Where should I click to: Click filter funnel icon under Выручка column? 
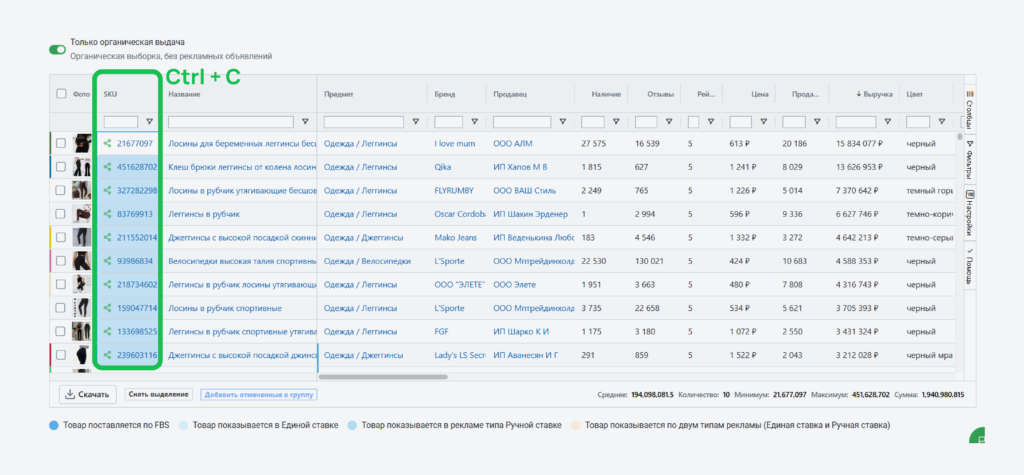pyautogui.click(x=889, y=122)
